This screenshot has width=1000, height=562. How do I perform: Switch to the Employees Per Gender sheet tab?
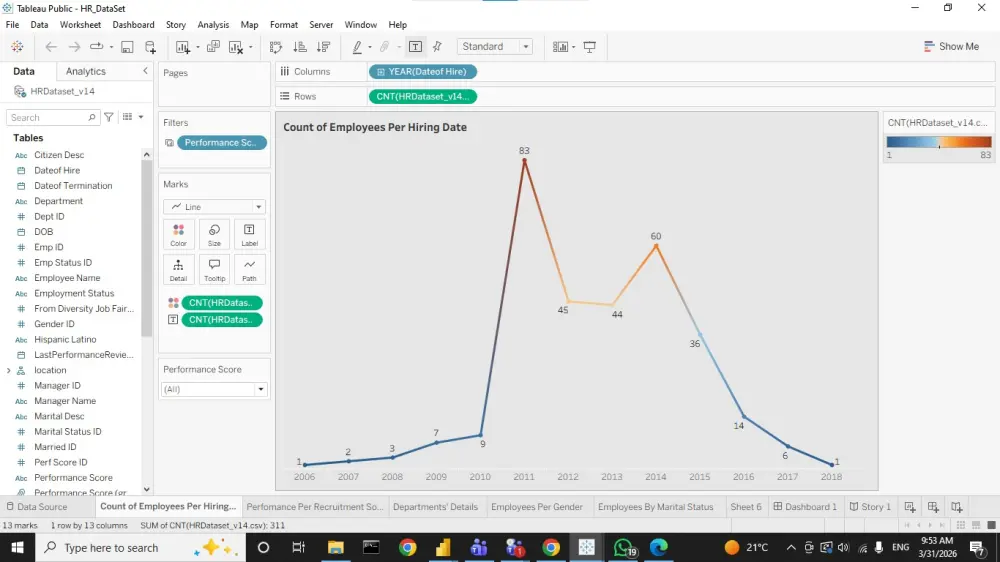pos(537,507)
